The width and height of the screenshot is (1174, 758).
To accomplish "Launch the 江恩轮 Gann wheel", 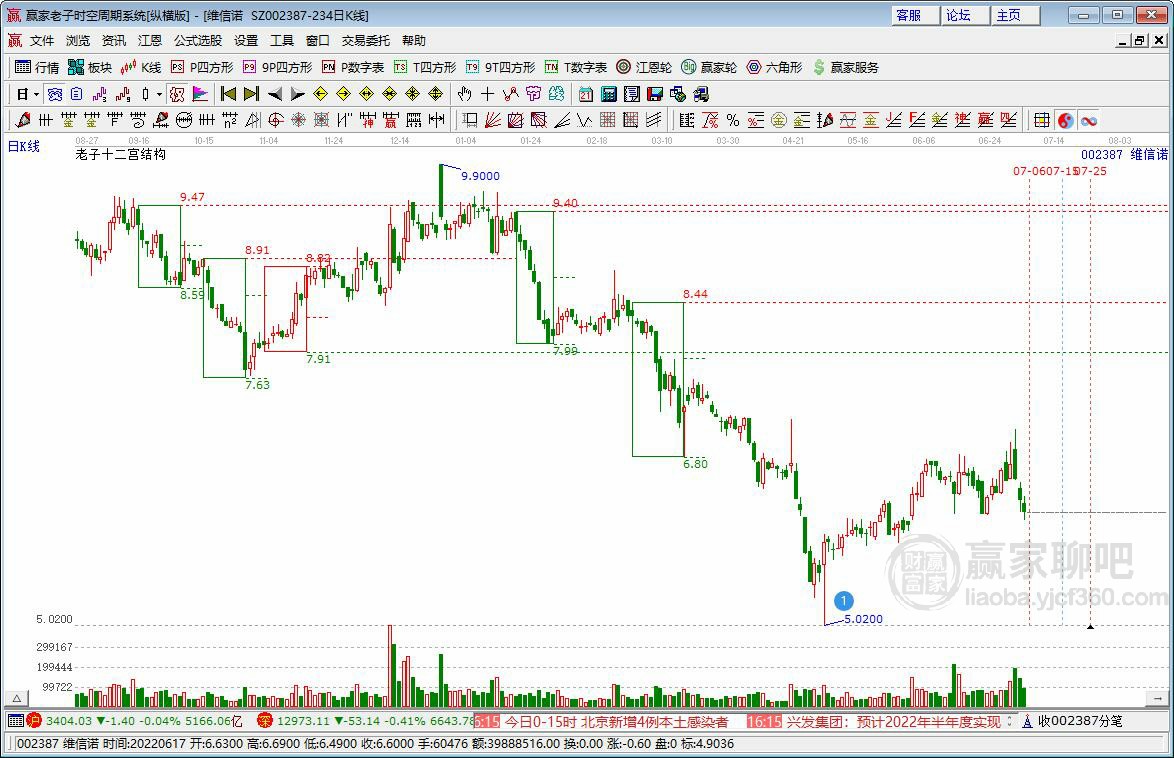I will tap(644, 67).
